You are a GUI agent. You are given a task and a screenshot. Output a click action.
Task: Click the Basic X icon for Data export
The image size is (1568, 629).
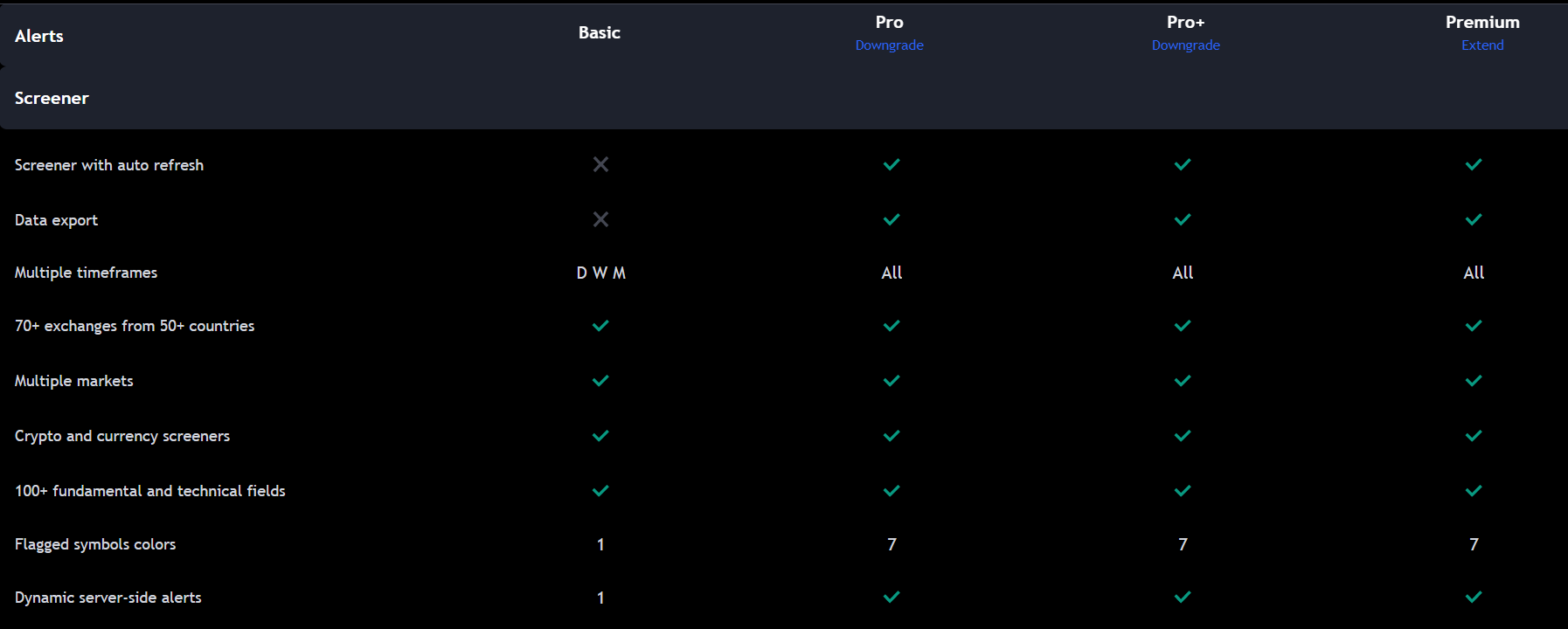[600, 219]
